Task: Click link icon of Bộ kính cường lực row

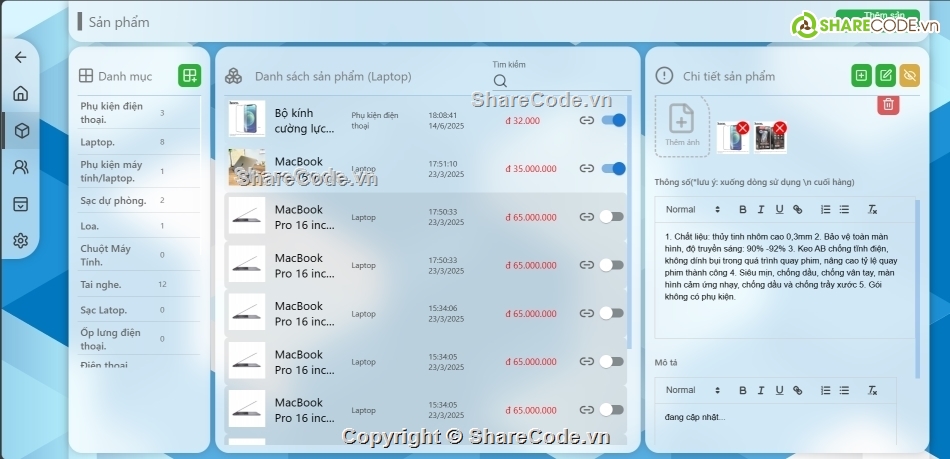Action: [x=586, y=121]
